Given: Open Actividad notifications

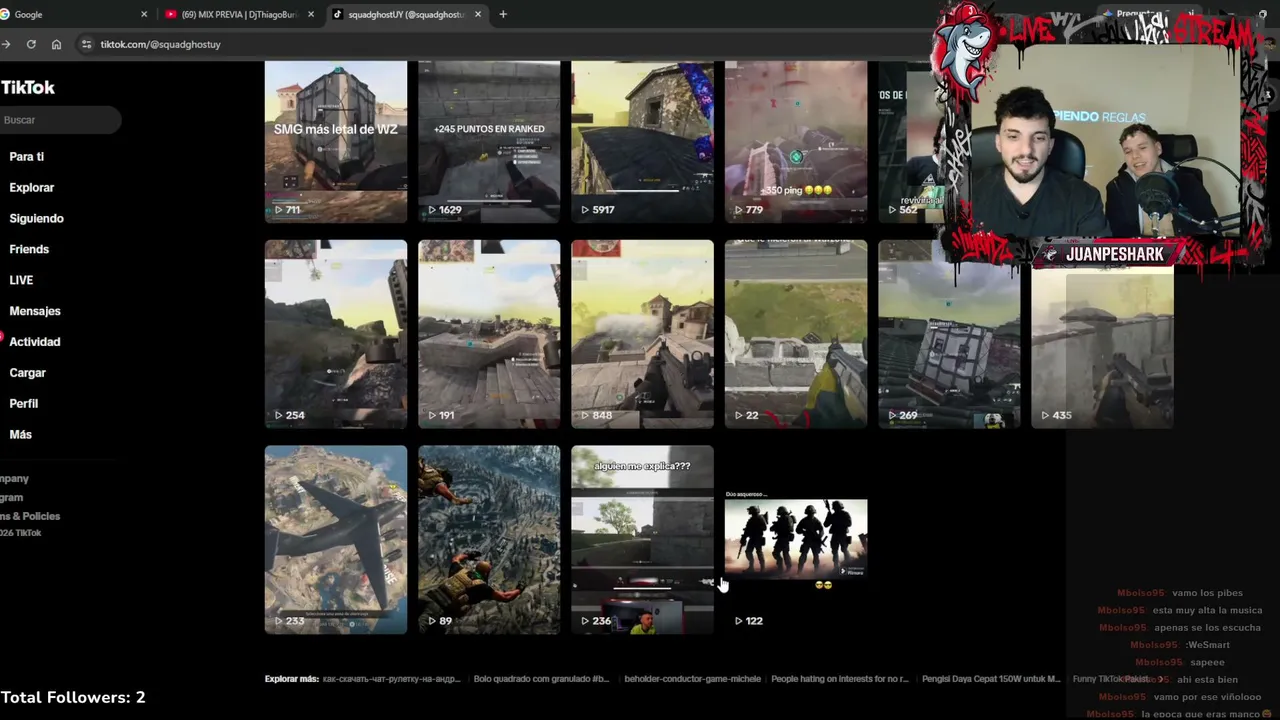Looking at the screenshot, I should 35,342.
